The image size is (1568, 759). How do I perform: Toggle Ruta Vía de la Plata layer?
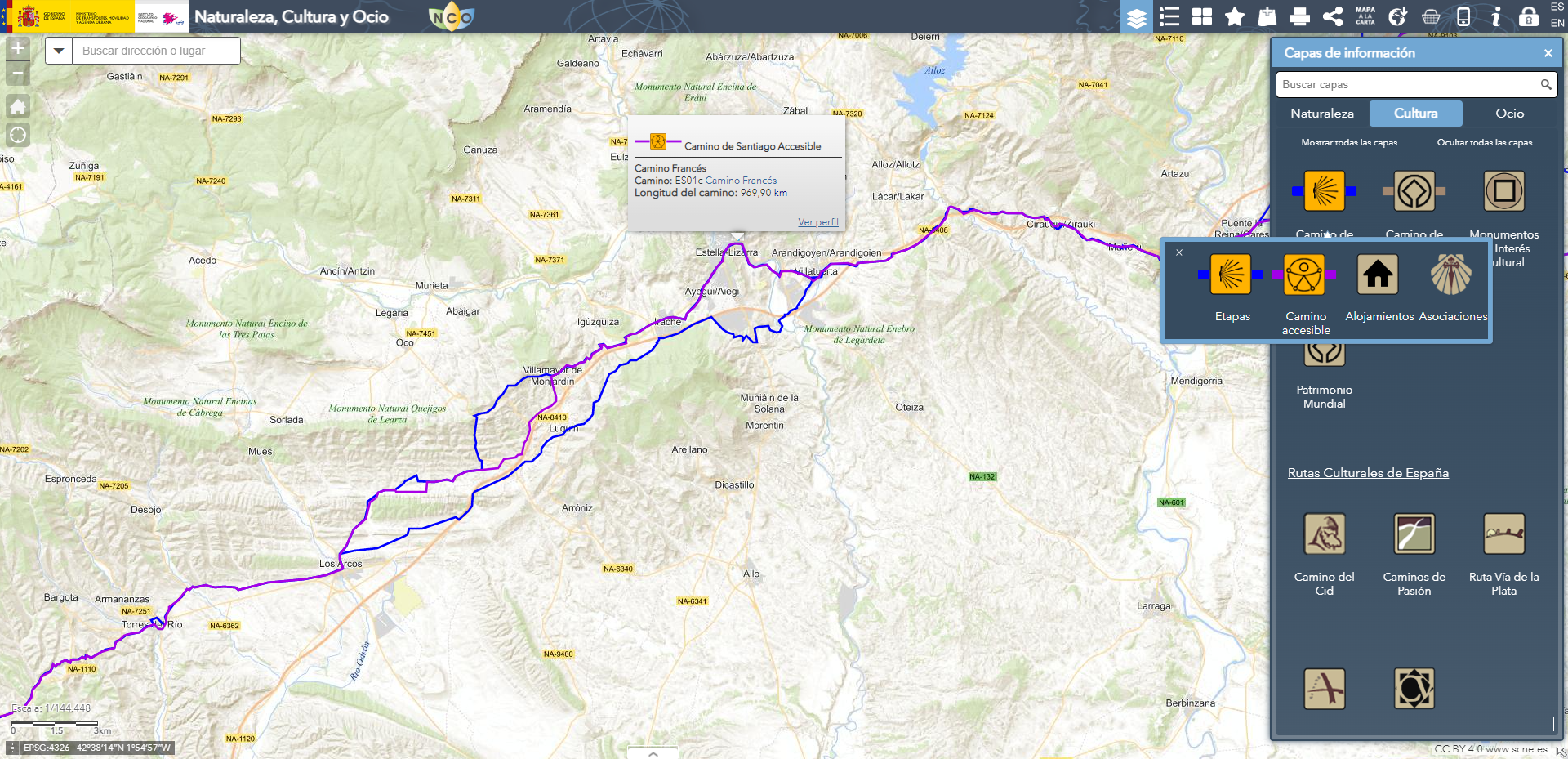pyautogui.click(x=1504, y=534)
